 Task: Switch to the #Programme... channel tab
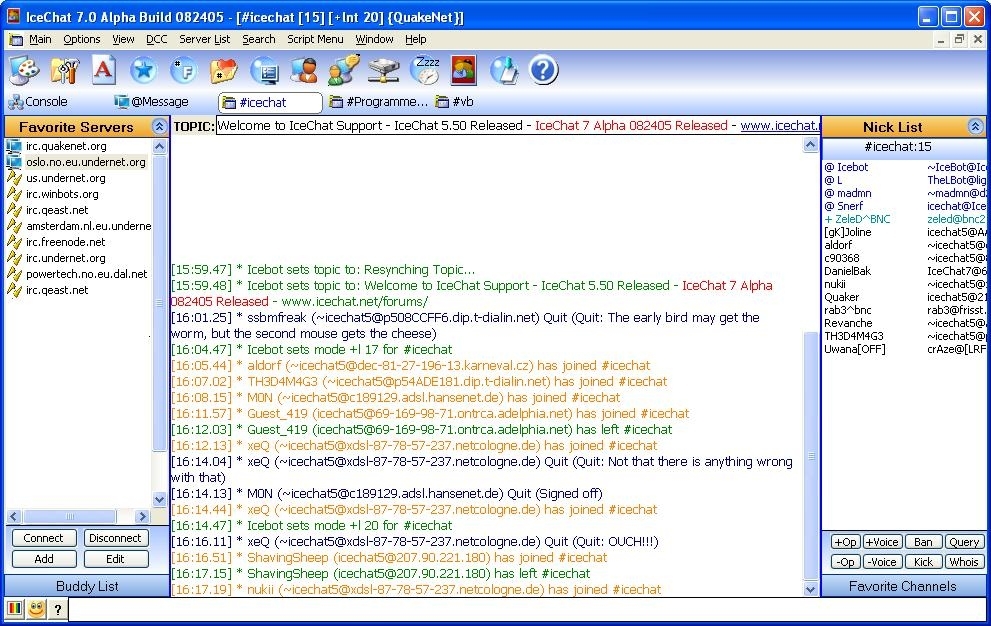pos(379,102)
